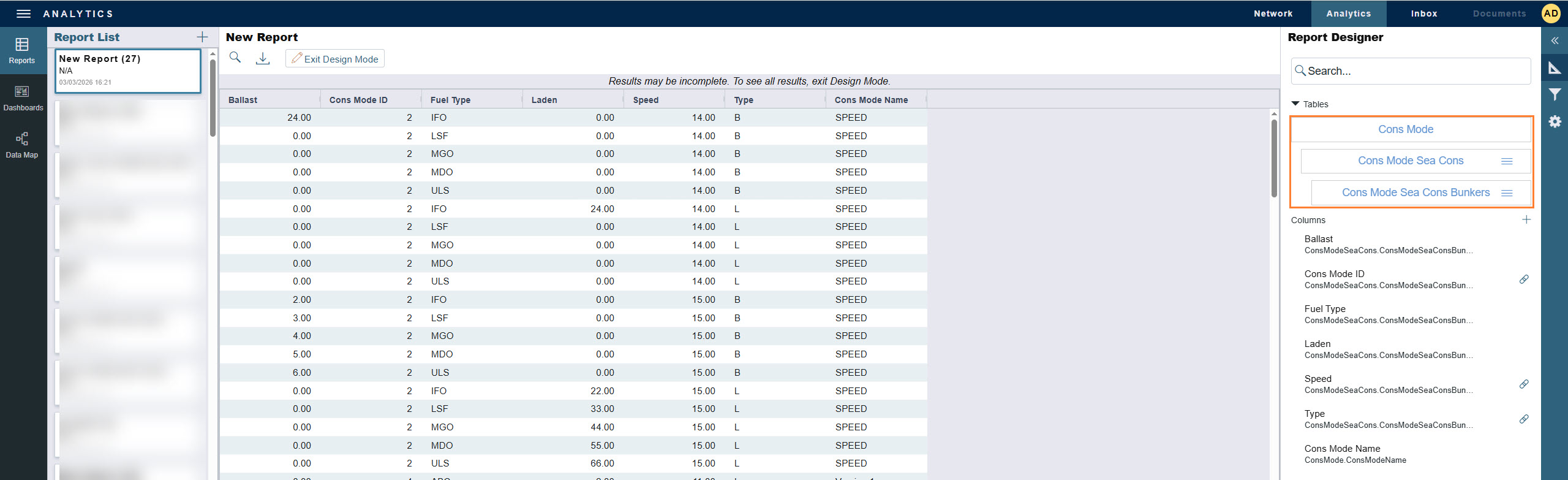1568x480 pixels.
Task: Add a column with the Columns plus icon
Action: tap(1526, 219)
